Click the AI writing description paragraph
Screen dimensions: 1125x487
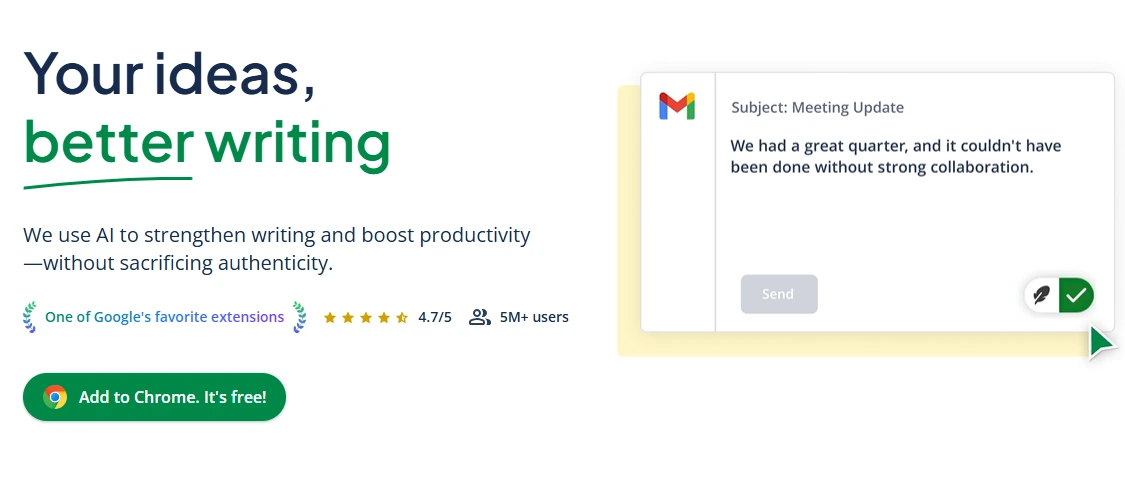(x=276, y=249)
